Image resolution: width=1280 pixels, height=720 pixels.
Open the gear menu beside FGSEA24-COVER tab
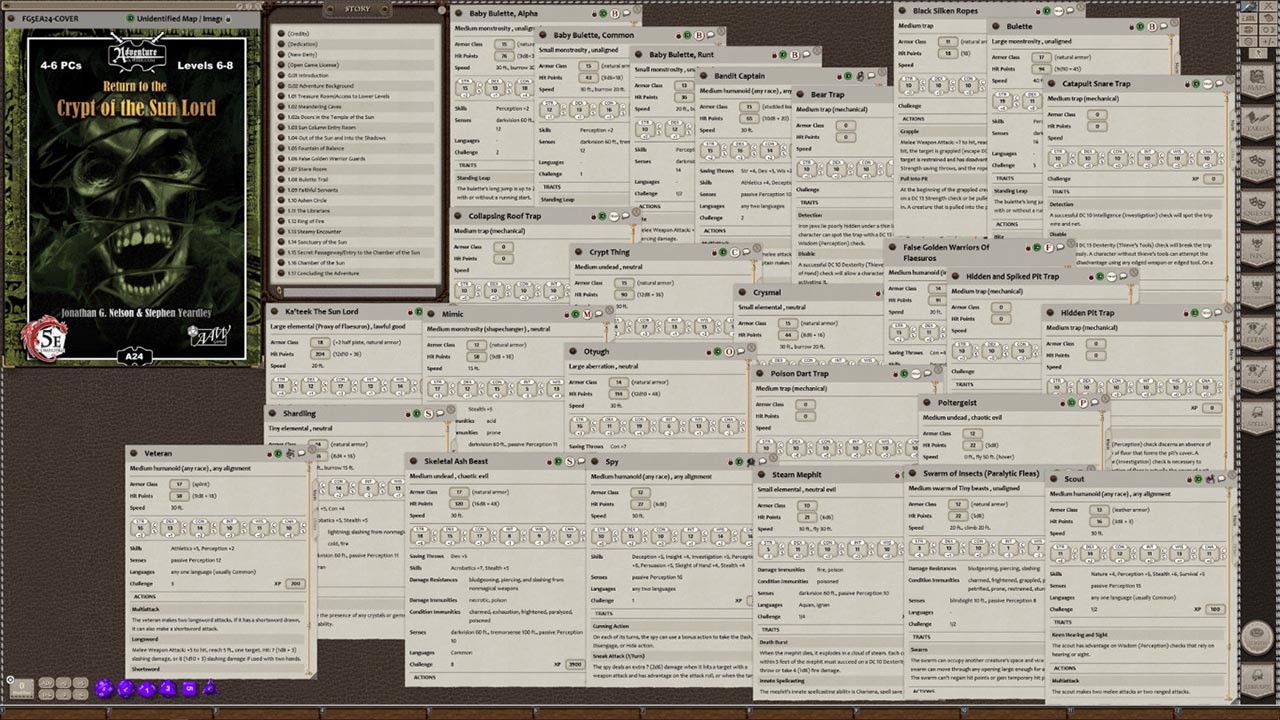(11, 19)
